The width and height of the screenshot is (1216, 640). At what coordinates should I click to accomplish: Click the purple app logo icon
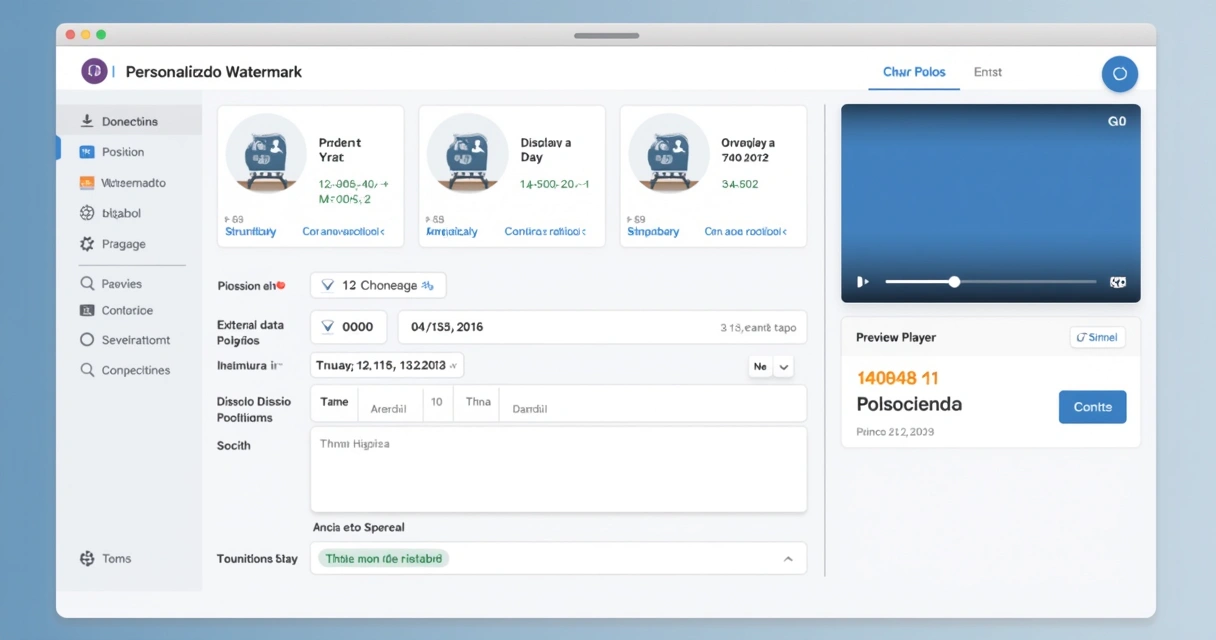(94, 71)
